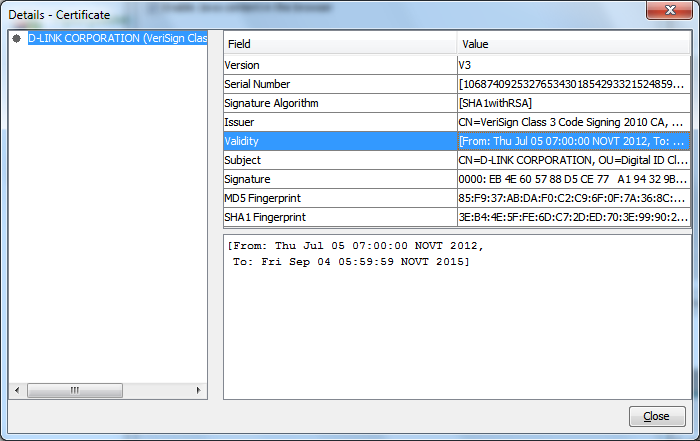700x441 pixels.
Task: Select the Subject row
Action: [x=340, y=160]
